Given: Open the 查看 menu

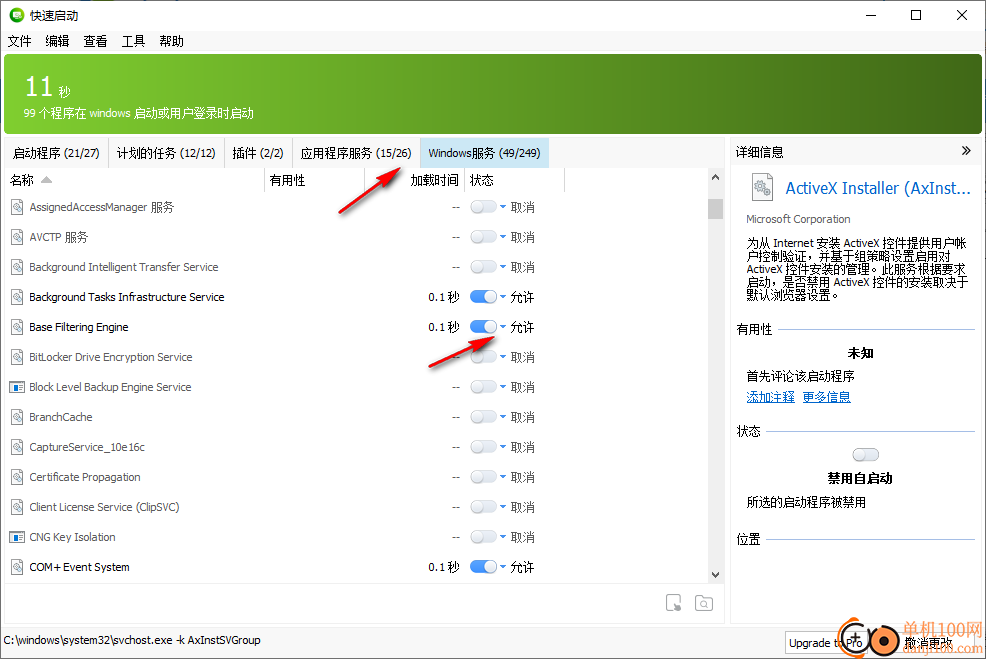Looking at the screenshot, I should [96, 42].
